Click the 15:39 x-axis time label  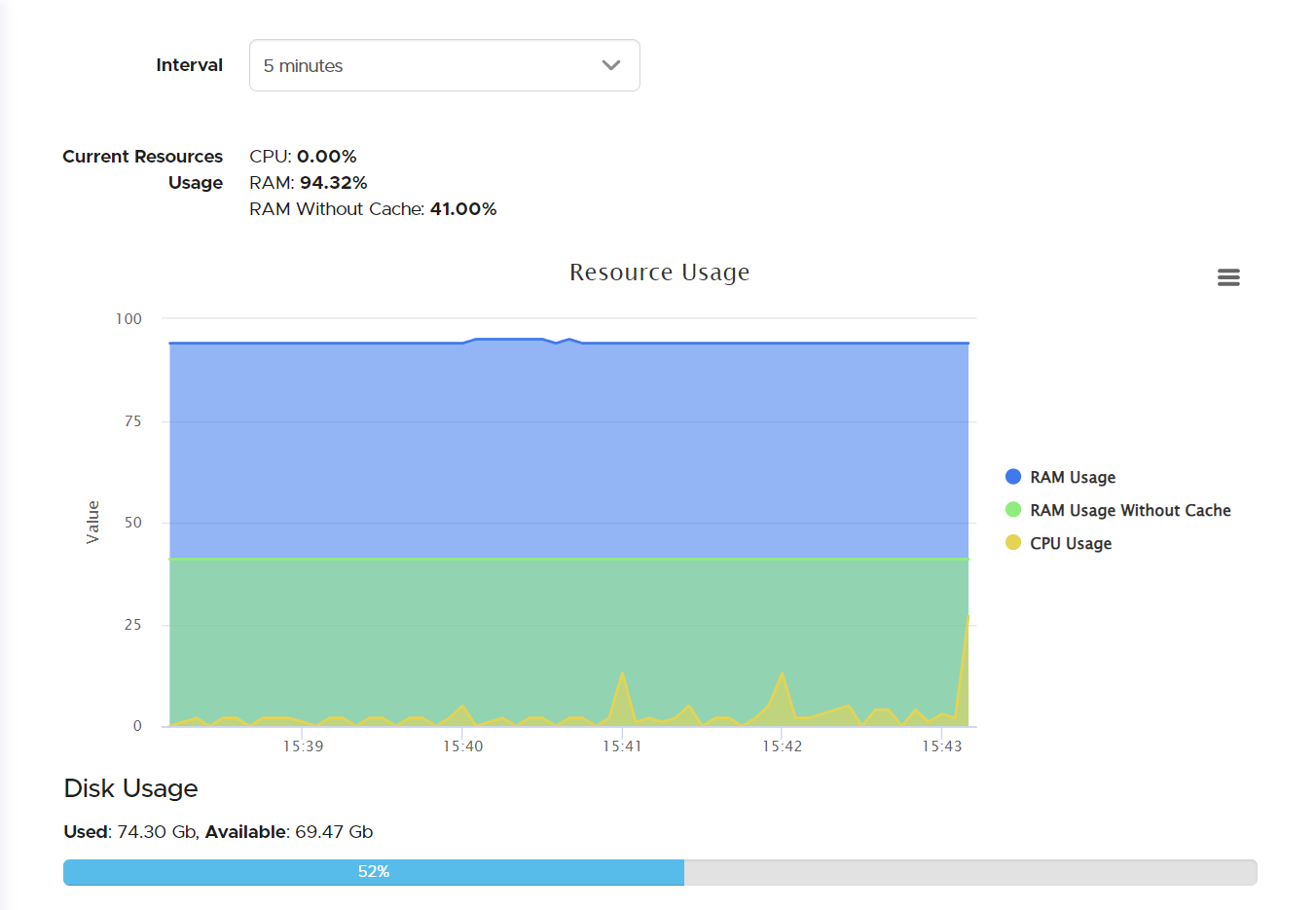303,746
